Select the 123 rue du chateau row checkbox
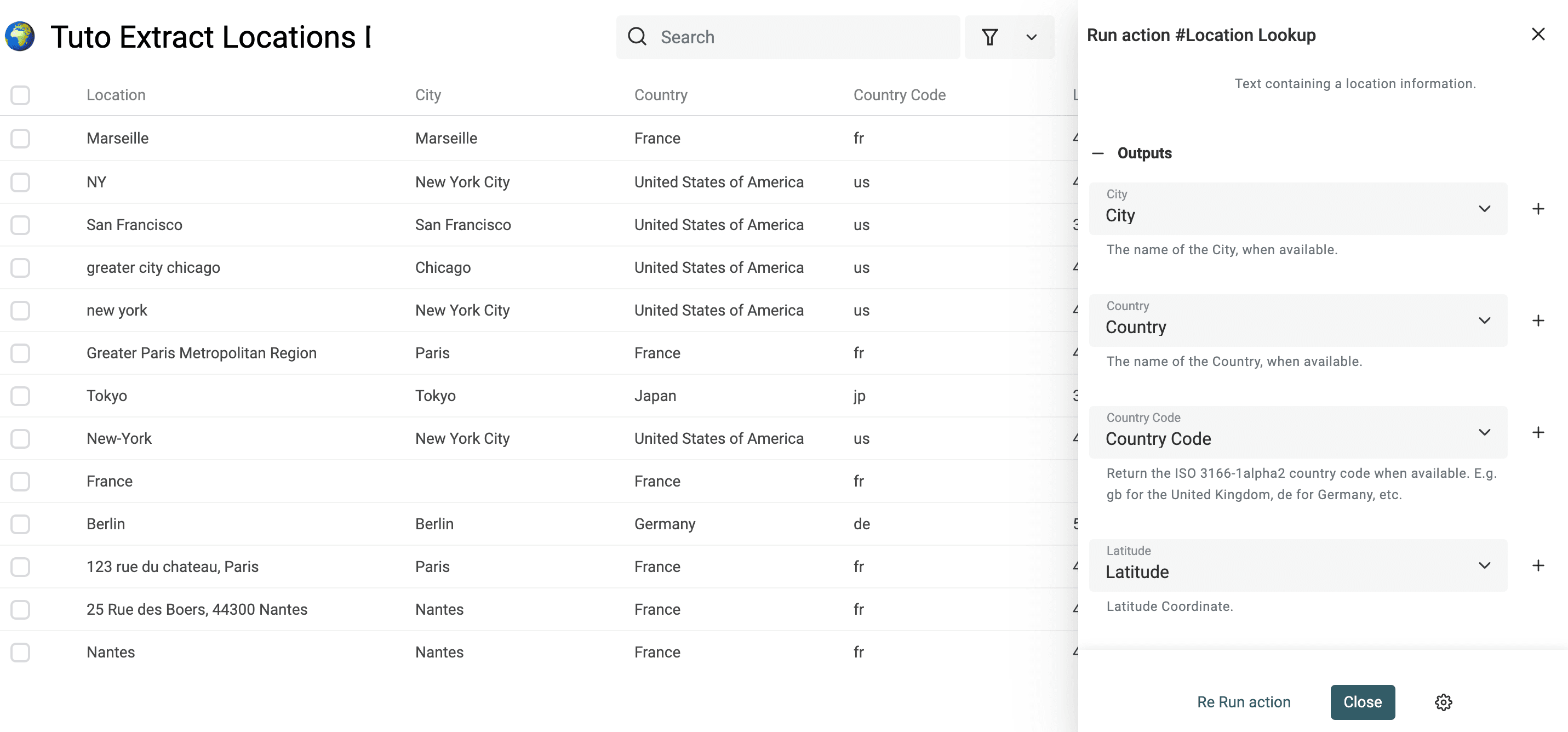This screenshot has height=732, width=1568. 20,567
